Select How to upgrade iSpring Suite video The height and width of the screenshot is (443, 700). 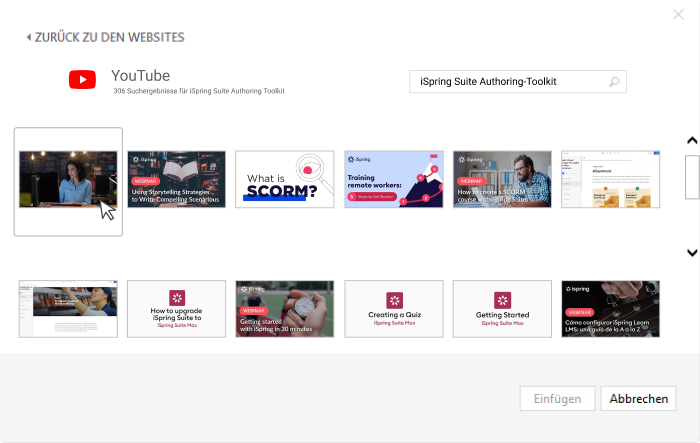pyautogui.click(x=176, y=309)
